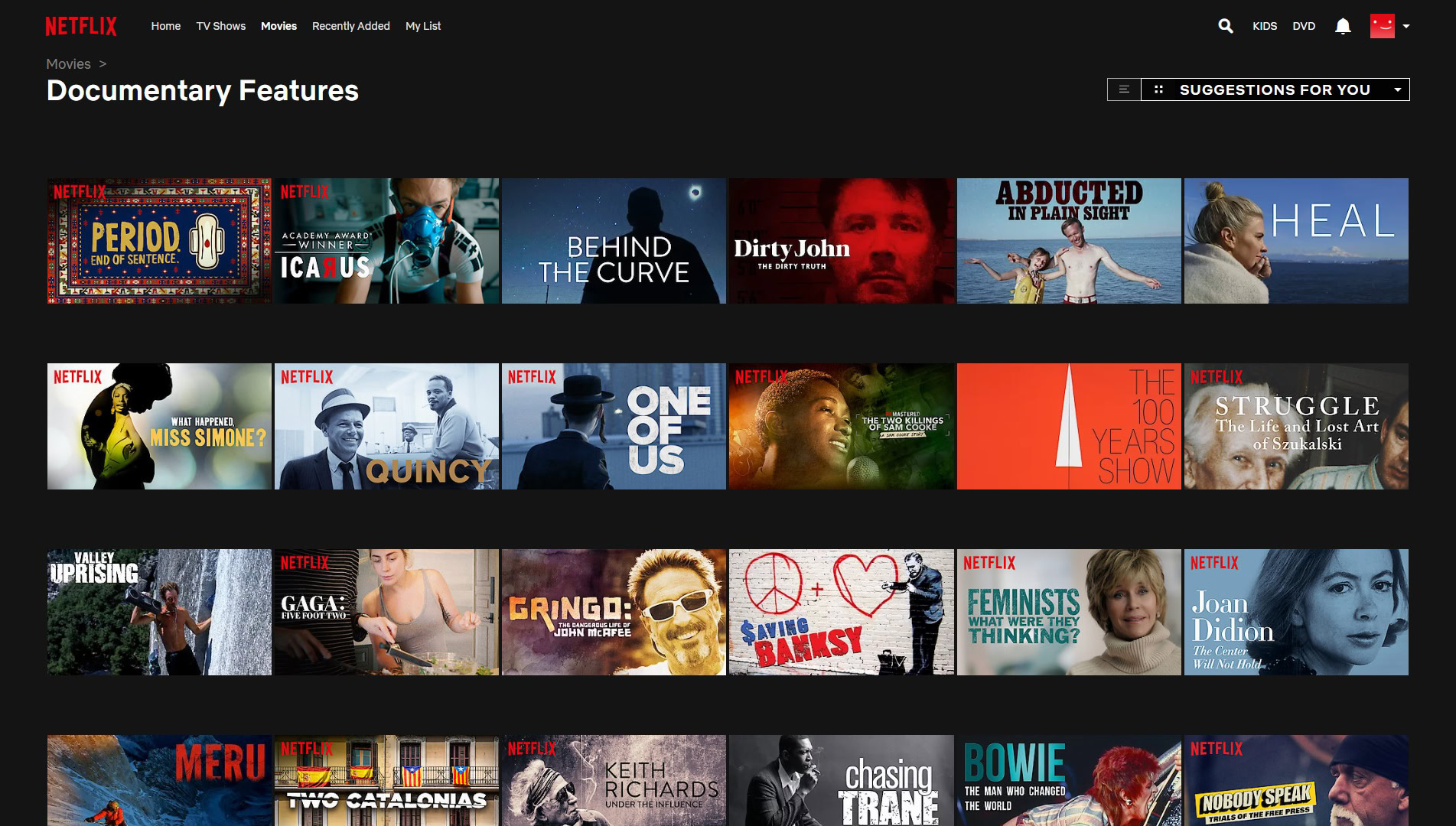Switch to list view icon
The image size is (1456, 826).
coord(1124,89)
